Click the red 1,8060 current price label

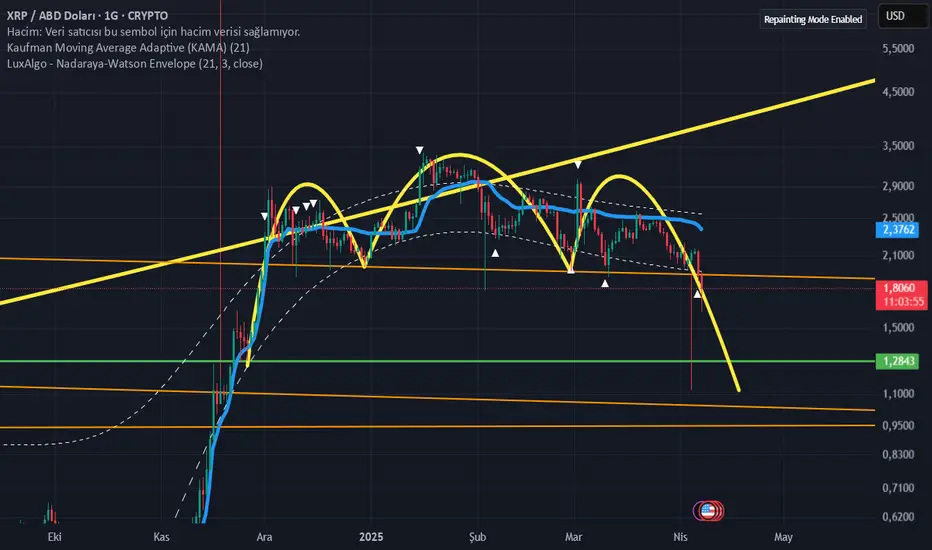(x=900, y=288)
